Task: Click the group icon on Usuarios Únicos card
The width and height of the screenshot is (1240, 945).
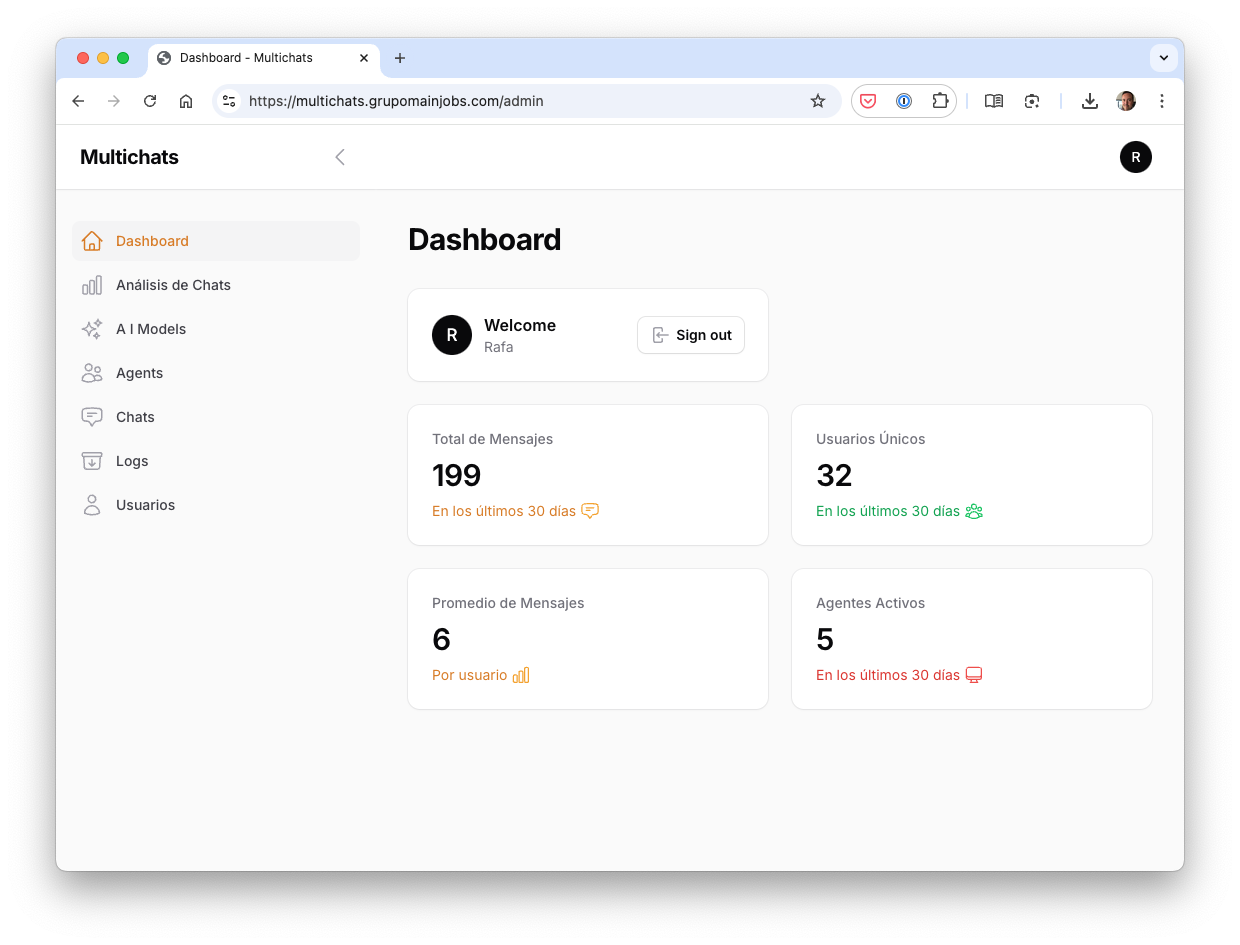Action: 974,511
